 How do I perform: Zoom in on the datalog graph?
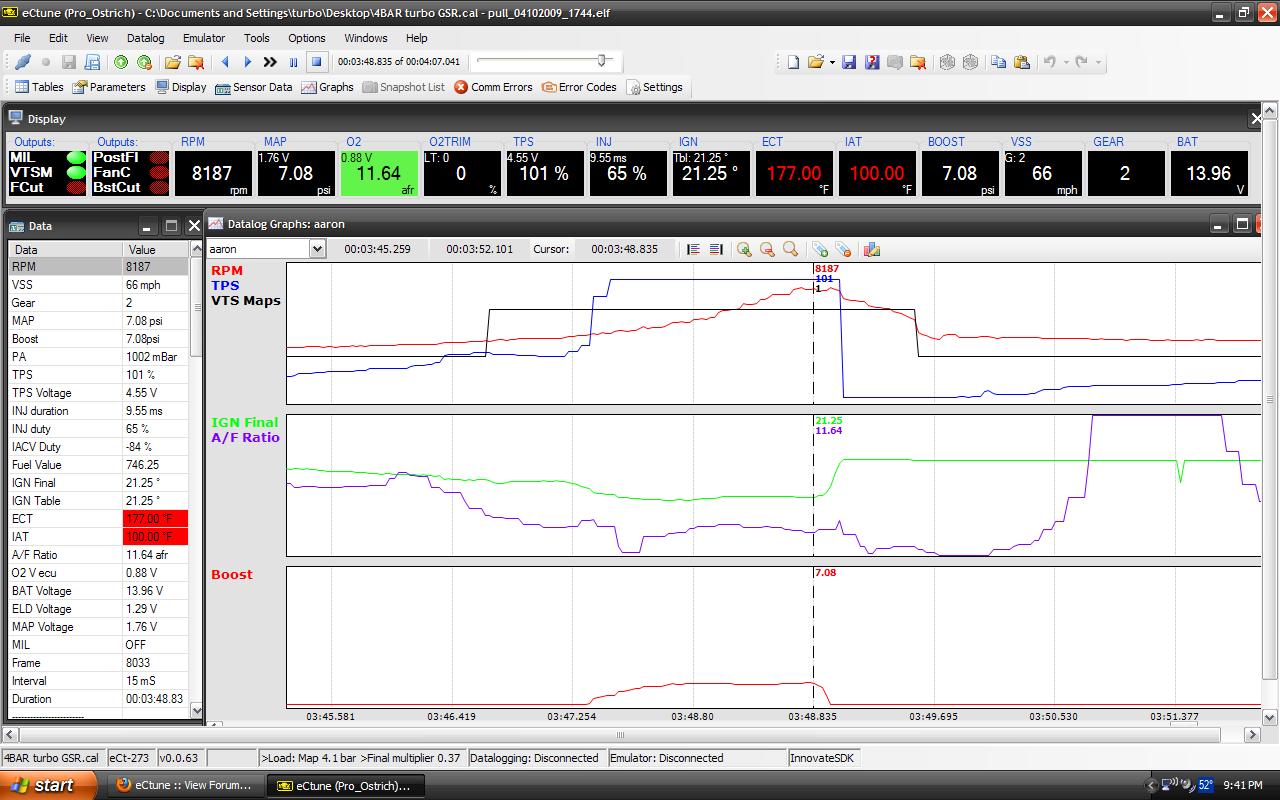pos(744,249)
